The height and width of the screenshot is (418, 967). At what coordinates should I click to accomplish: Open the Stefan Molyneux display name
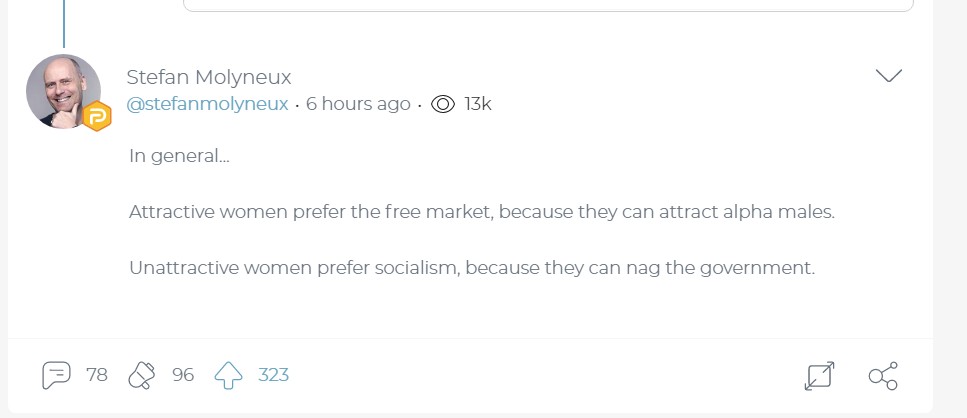tap(209, 77)
